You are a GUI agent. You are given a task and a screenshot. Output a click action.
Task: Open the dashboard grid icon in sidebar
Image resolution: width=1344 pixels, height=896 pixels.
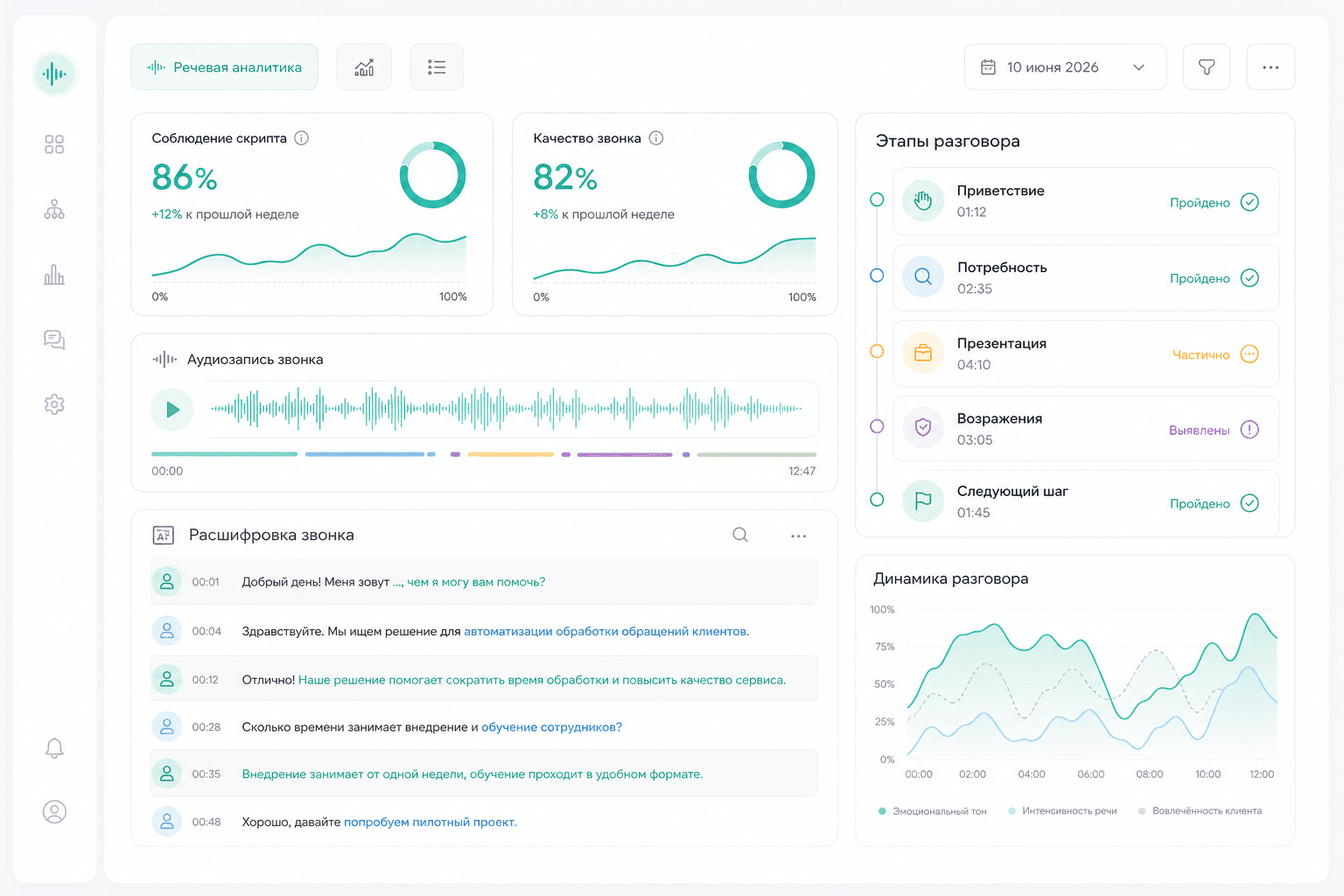pos(54,144)
